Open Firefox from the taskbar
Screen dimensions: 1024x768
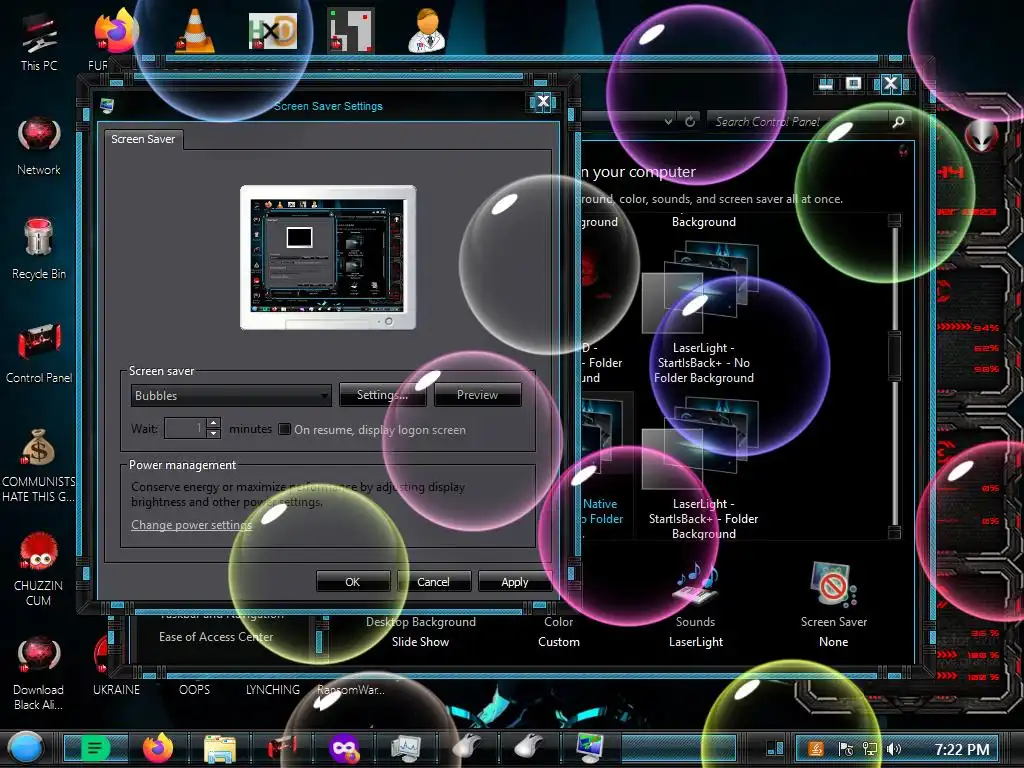click(157, 748)
